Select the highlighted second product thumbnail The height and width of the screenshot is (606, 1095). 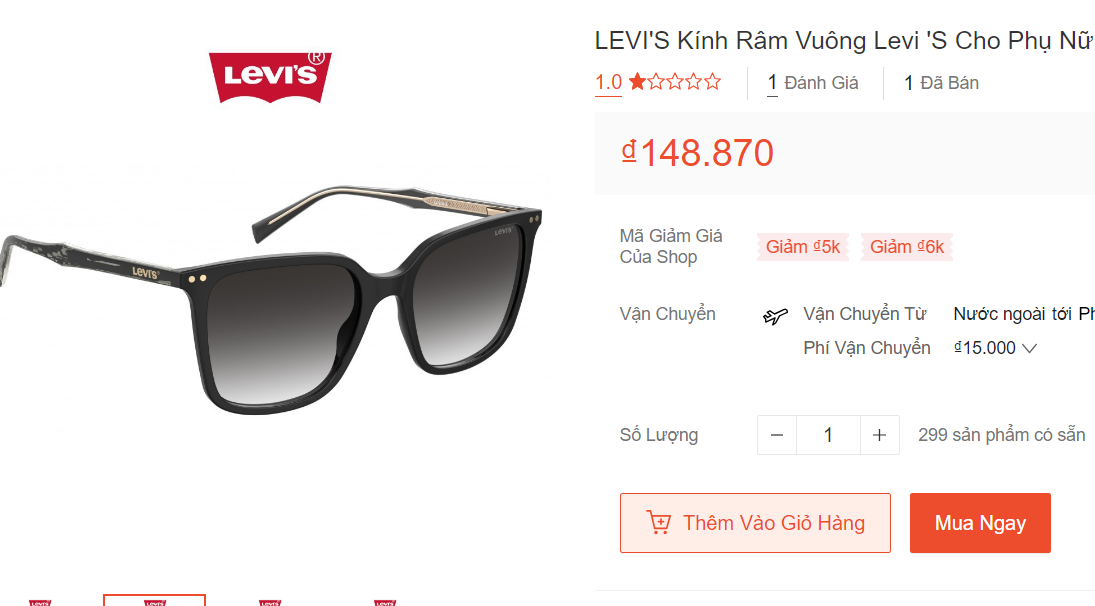click(154, 600)
